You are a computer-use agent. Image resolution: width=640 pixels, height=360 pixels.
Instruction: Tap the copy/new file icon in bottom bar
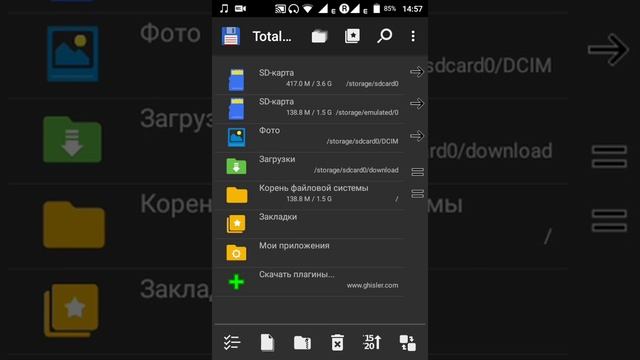pos(267,342)
